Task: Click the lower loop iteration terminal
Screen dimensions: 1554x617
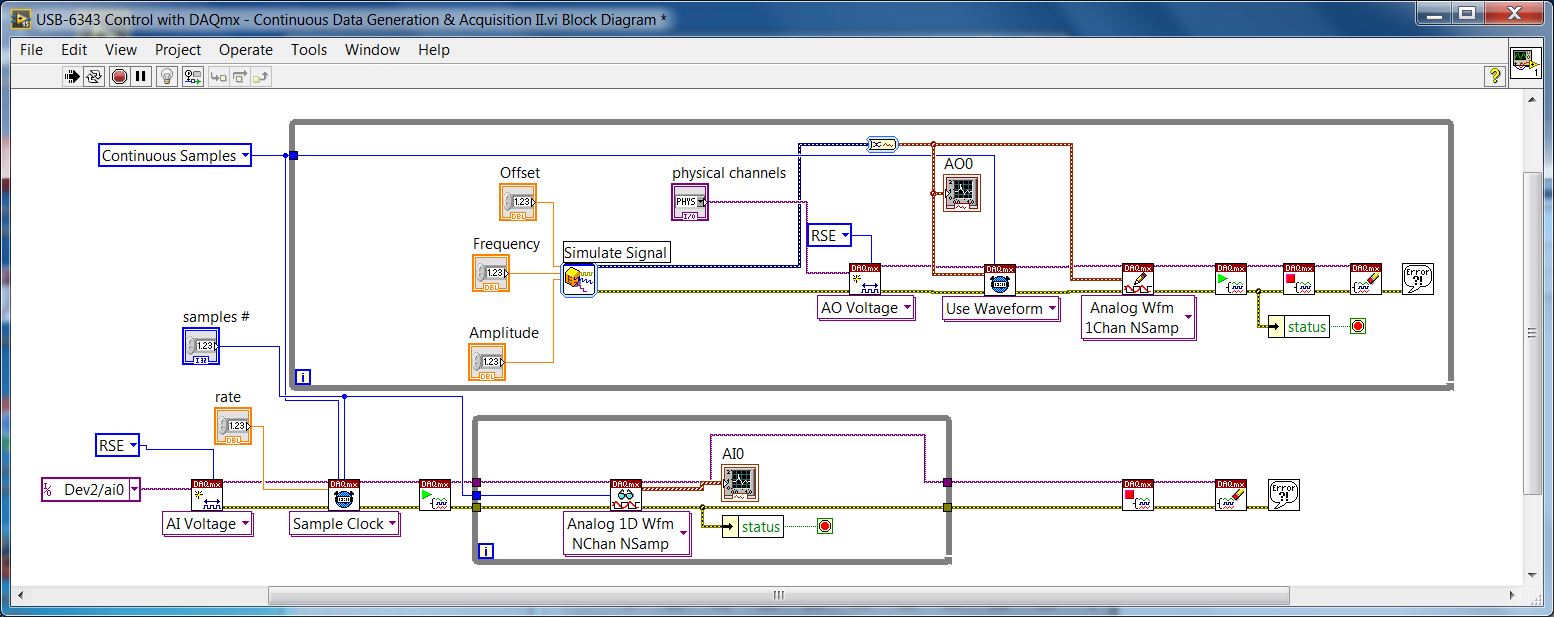Action: pos(486,551)
